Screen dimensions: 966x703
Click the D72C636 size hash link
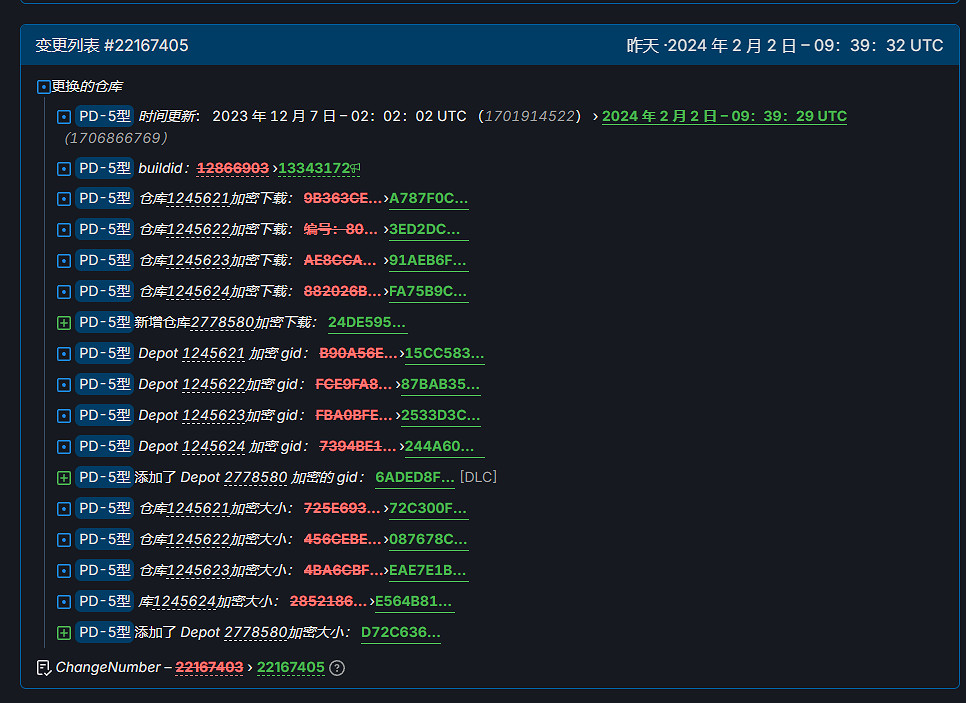pyautogui.click(x=400, y=632)
